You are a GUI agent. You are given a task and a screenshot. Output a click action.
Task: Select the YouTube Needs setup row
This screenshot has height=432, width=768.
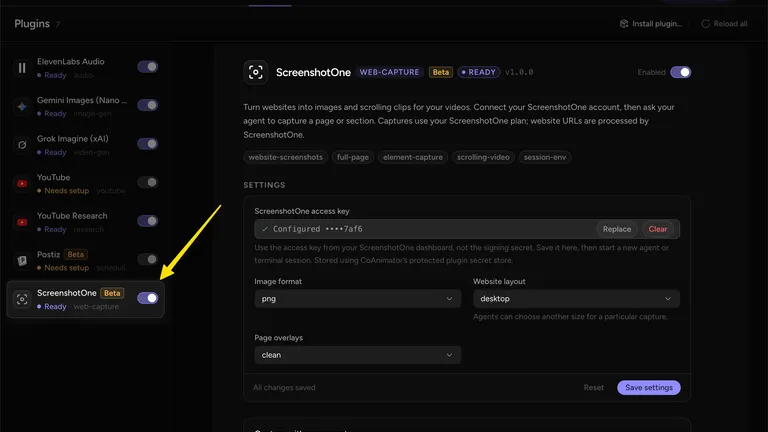pyautogui.click(x=86, y=184)
